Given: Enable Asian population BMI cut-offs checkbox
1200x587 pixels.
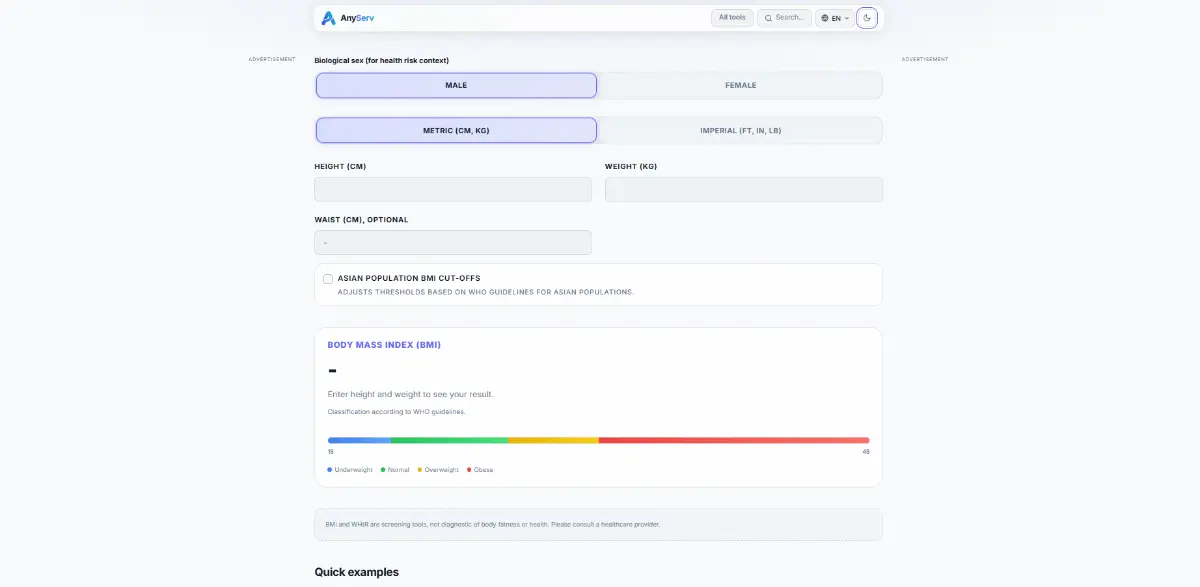Looking at the screenshot, I should [x=328, y=279].
